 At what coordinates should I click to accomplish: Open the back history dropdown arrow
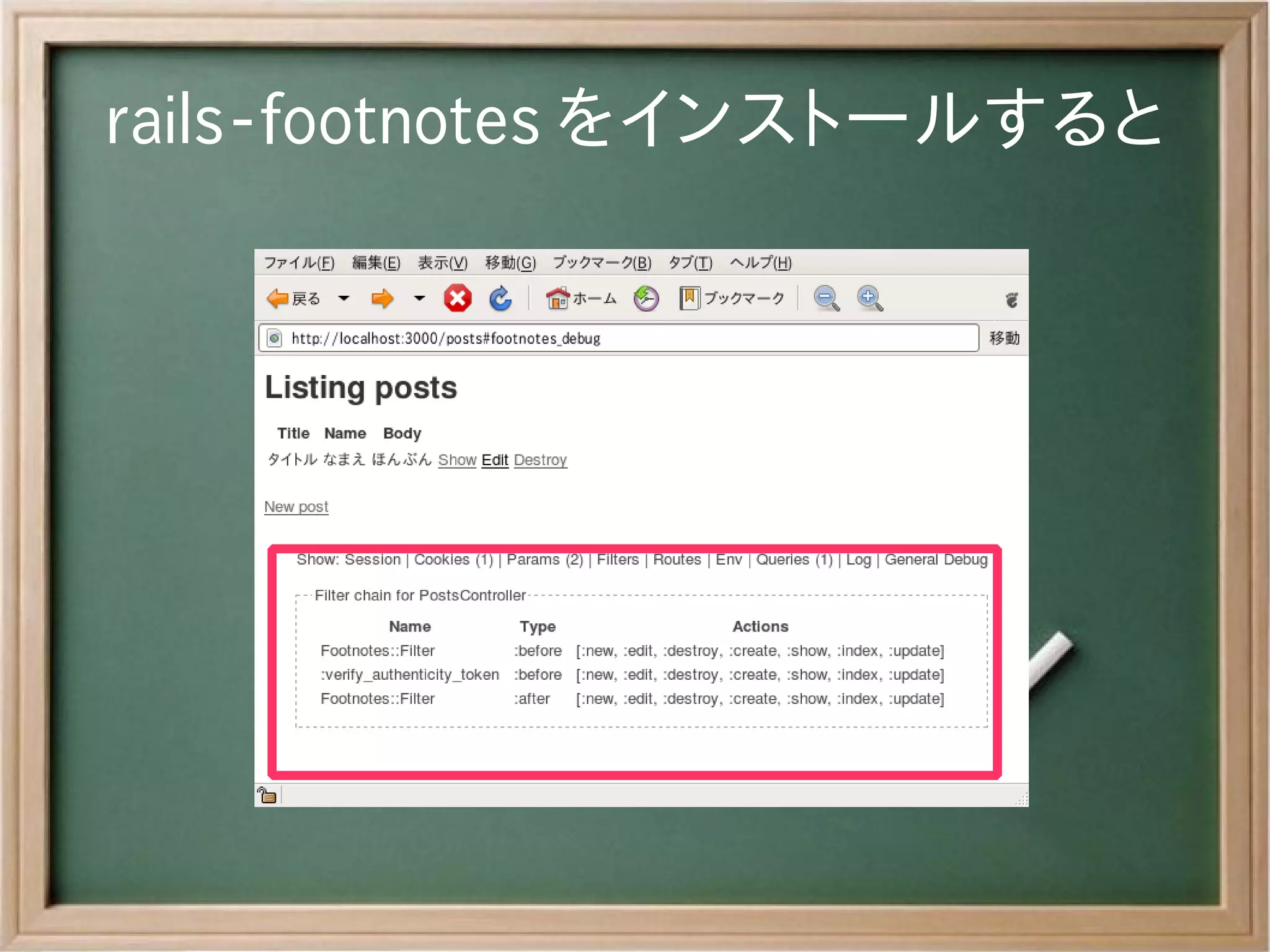click(344, 298)
